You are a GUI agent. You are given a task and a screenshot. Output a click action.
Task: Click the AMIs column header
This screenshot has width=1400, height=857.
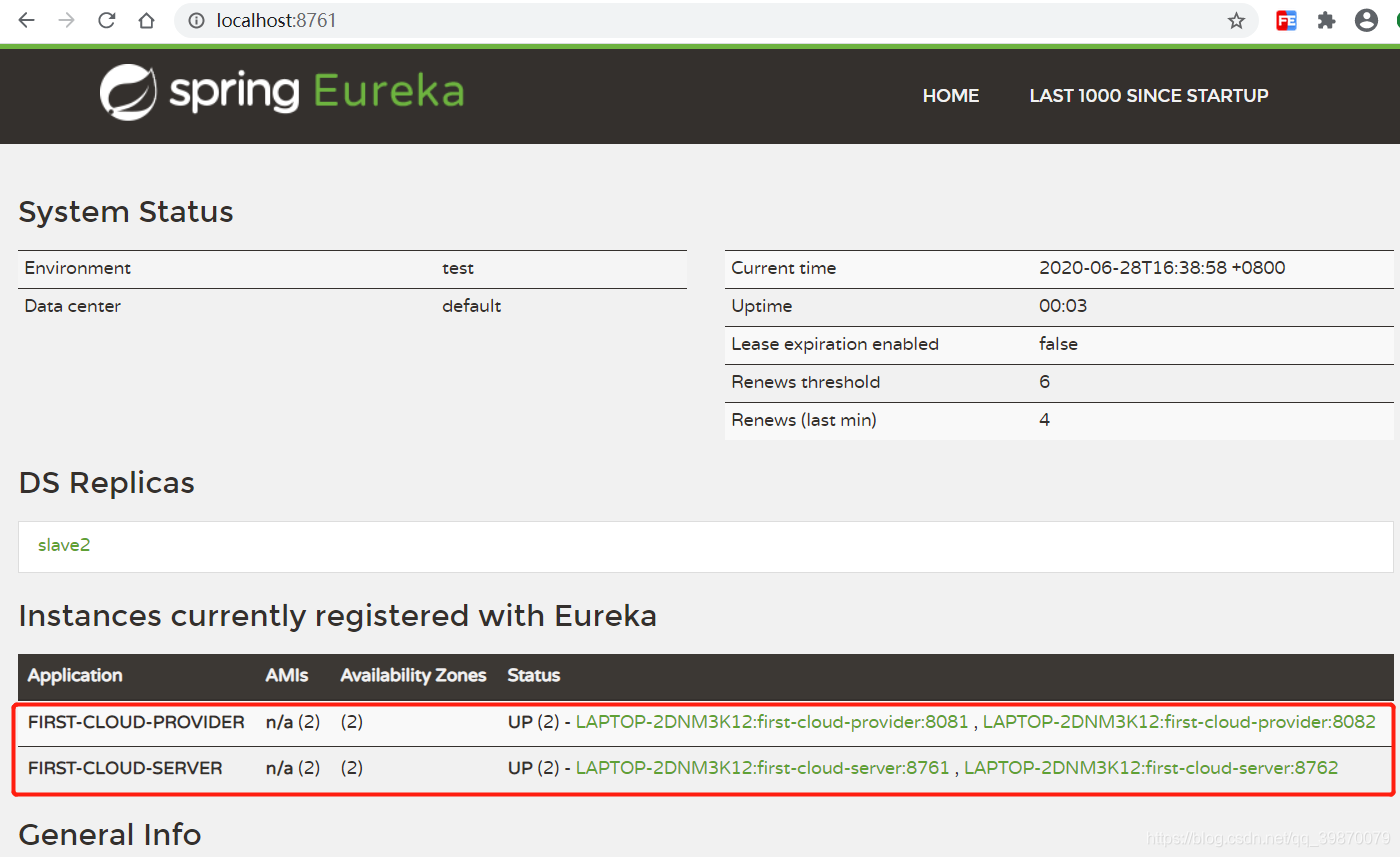[x=287, y=676]
